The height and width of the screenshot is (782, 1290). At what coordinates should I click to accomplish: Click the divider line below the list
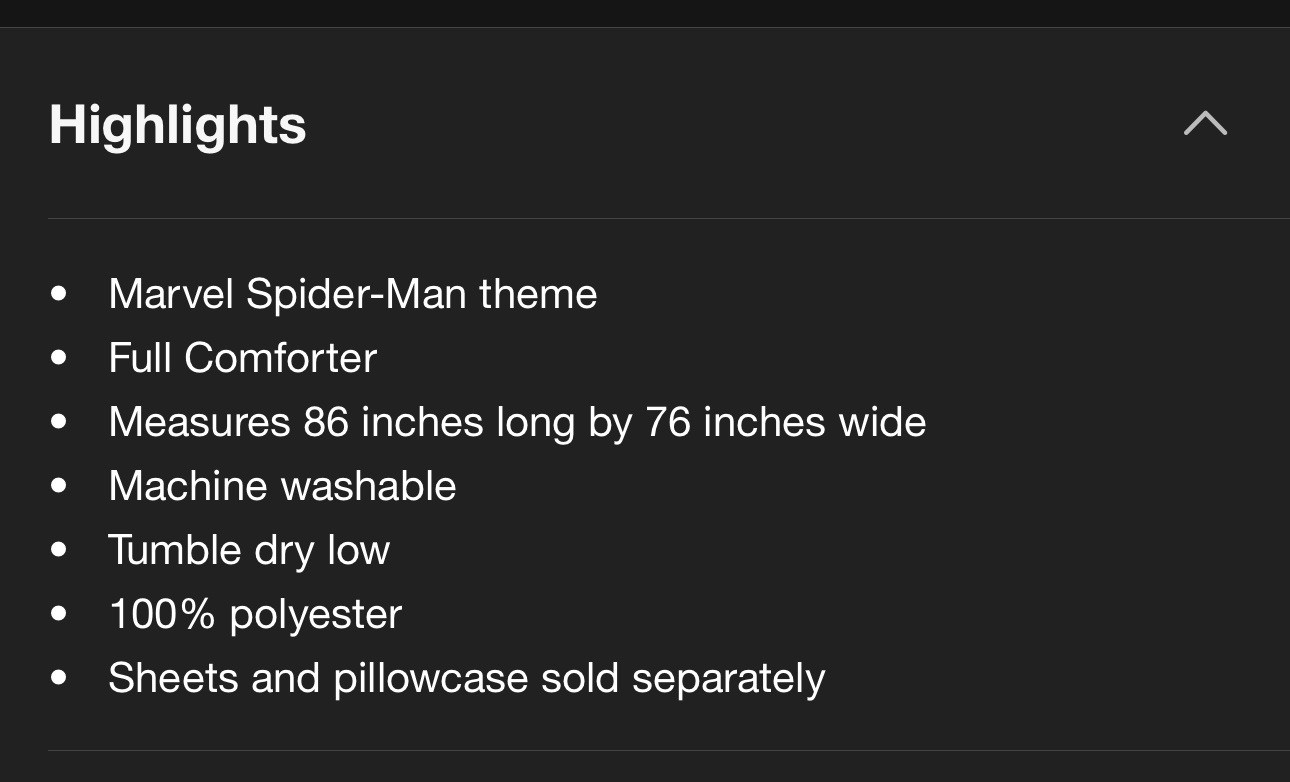click(x=668, y=750)
